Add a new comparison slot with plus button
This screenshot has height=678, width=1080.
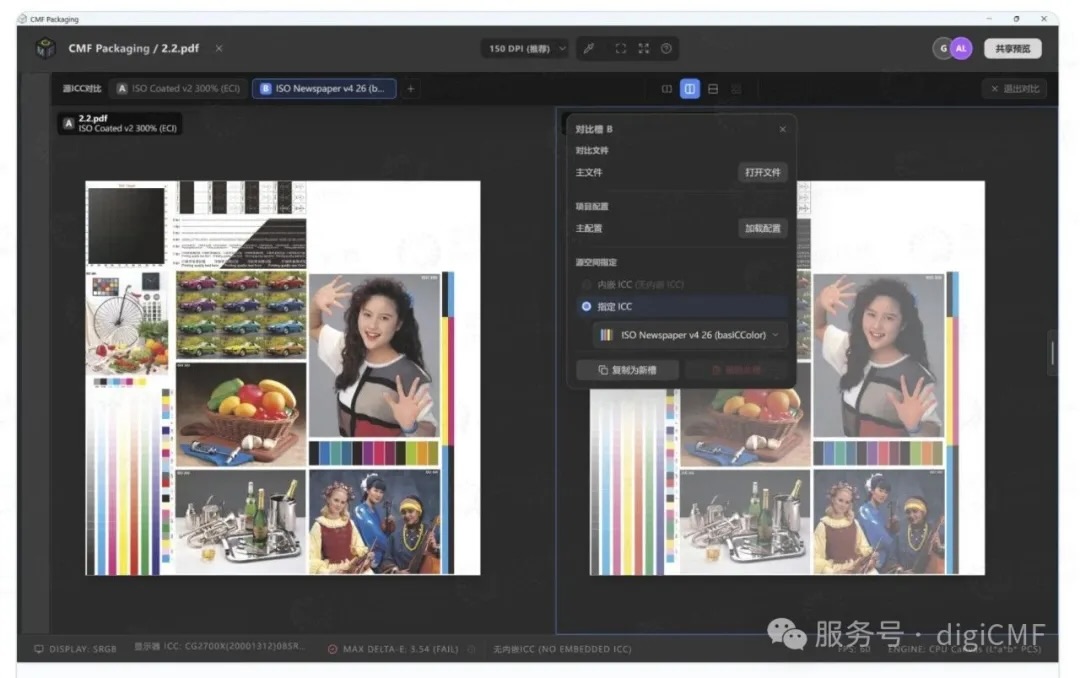[x=411, y=88]
